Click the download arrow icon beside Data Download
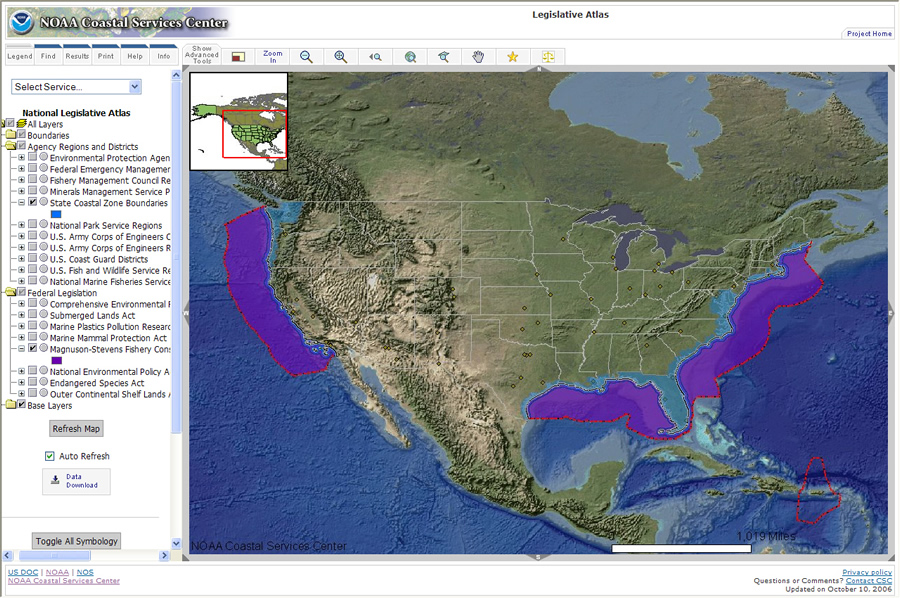 coord(55,480)
